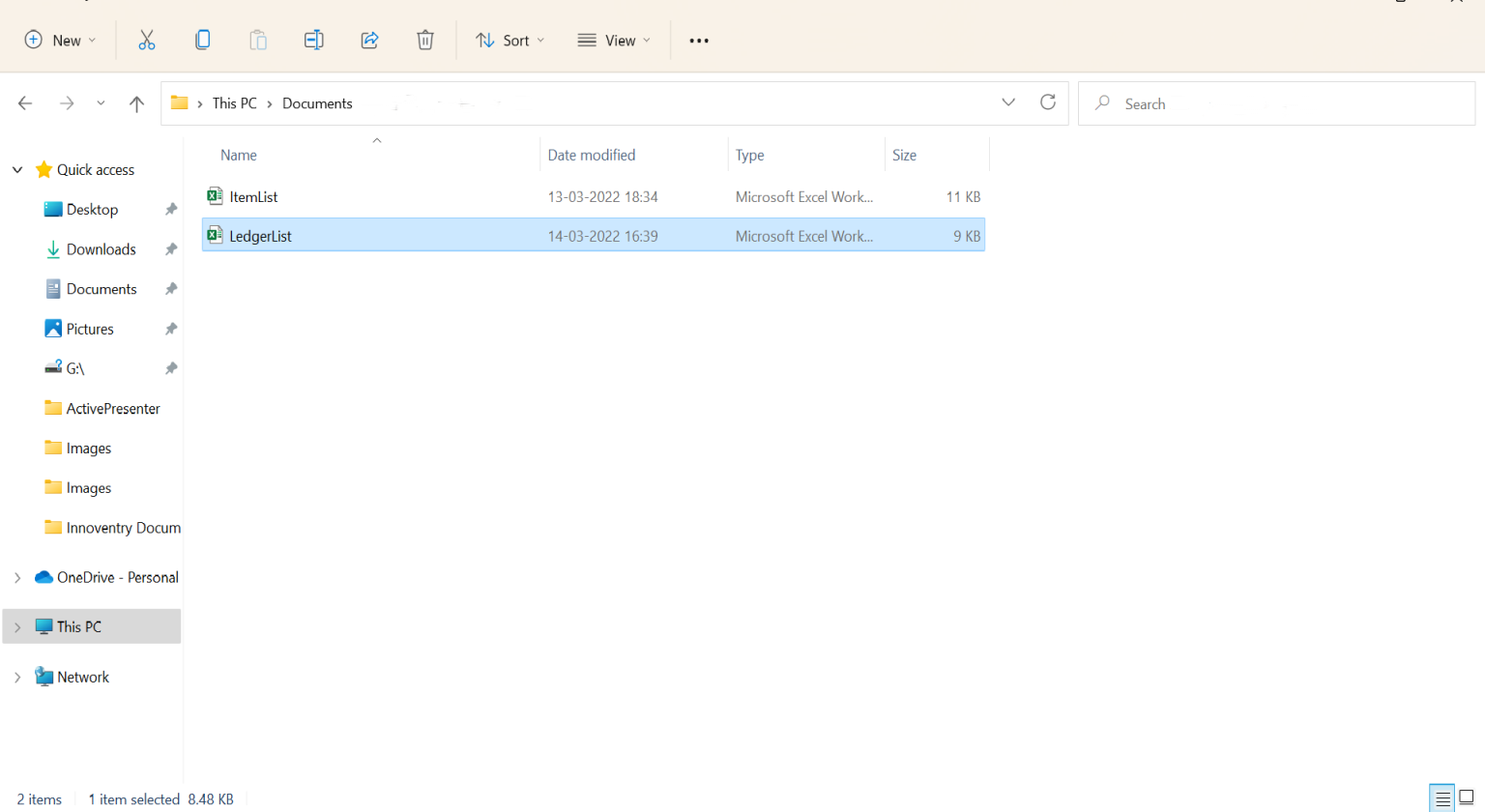Screen dimensions: 1485x812
Task: Go forward with the right arrow
Action: coord(67,103)
